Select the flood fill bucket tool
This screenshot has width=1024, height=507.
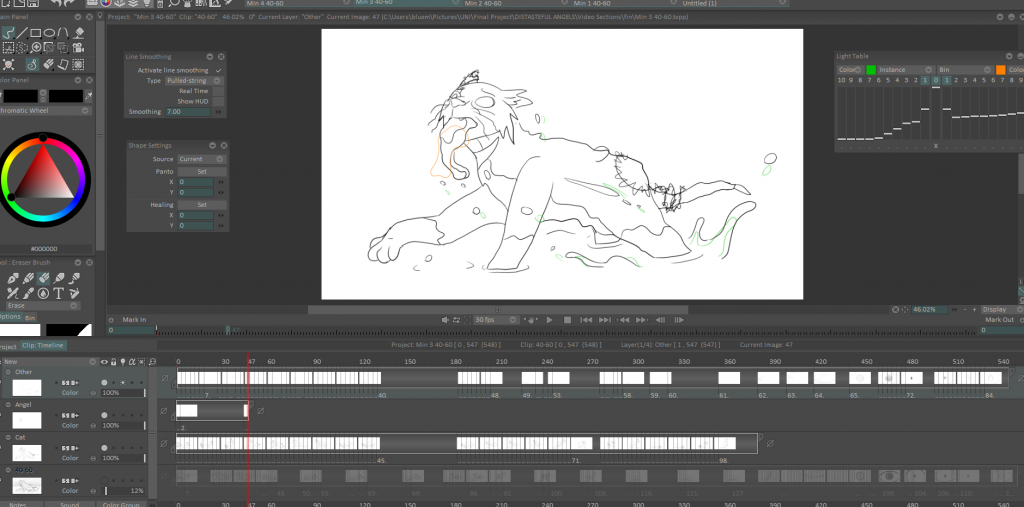79,33
